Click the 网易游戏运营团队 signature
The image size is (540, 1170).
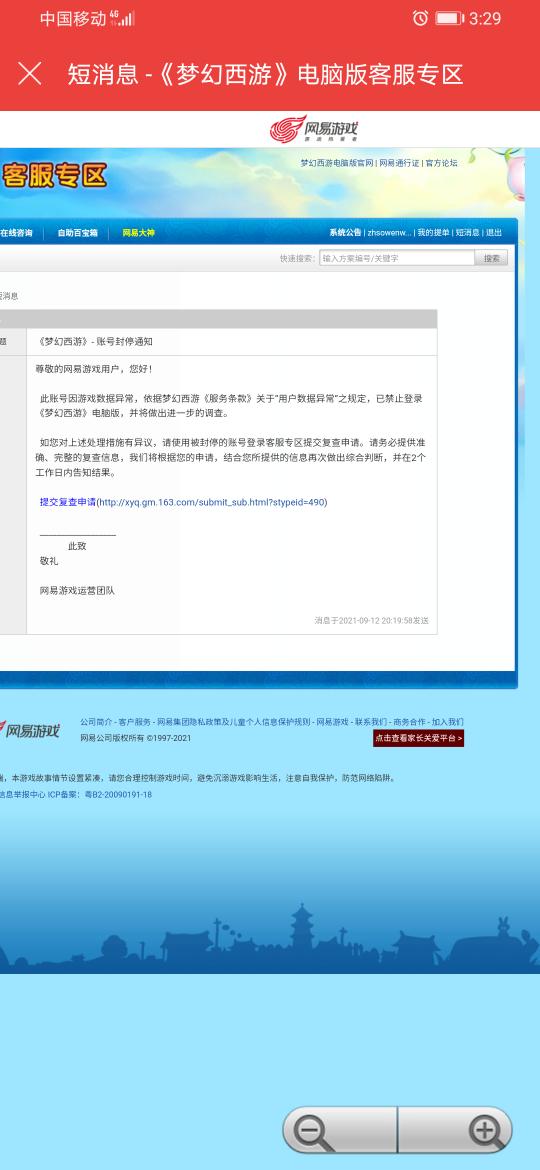(x=77, y=590)
